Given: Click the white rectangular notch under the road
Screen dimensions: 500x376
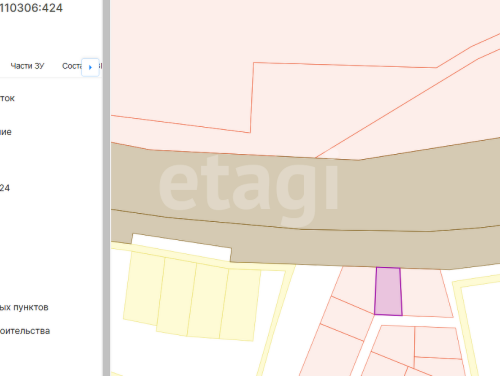Looking at the screenshot, I should [182, 247].
